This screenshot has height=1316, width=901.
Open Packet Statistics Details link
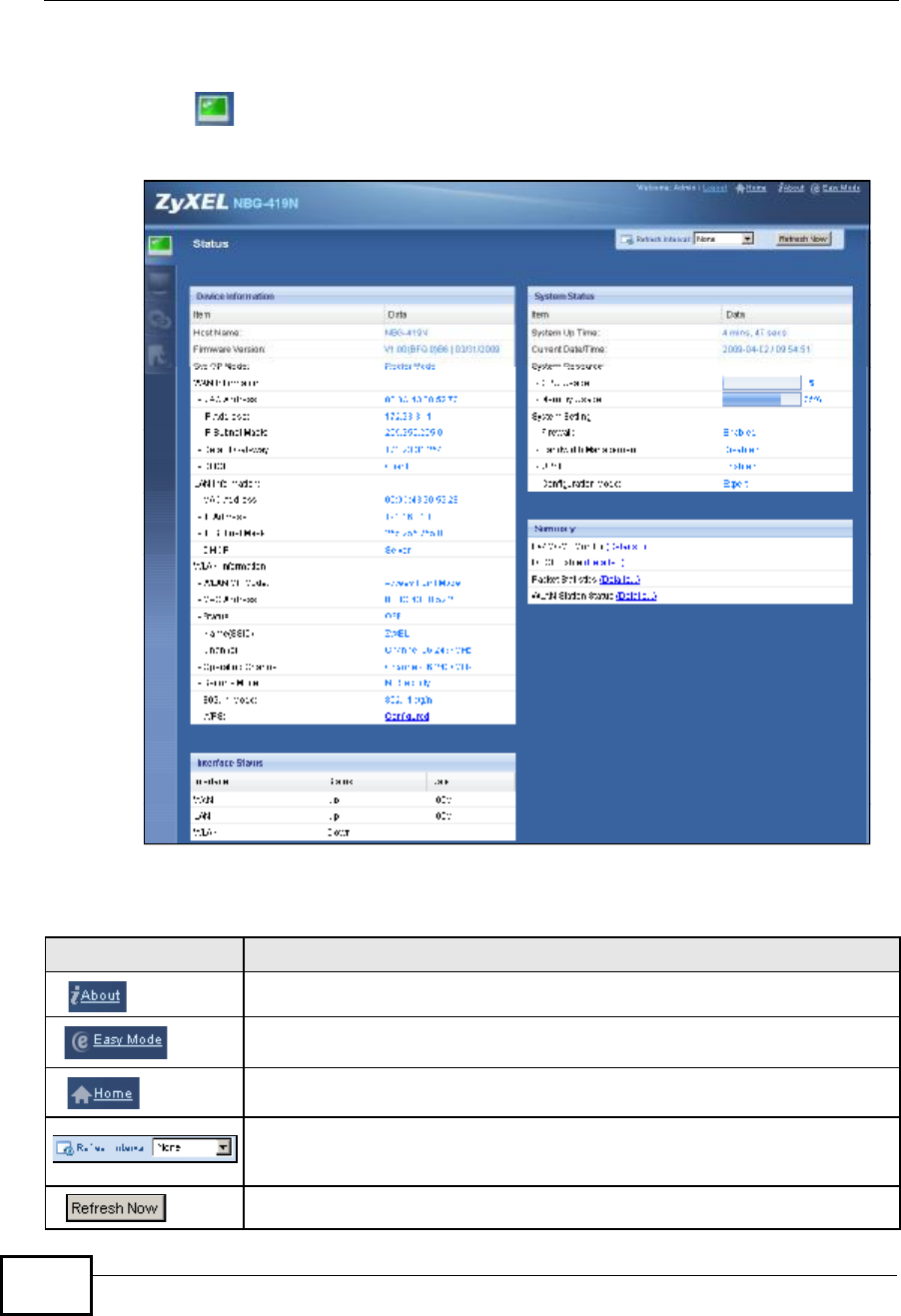pos(620,580)
